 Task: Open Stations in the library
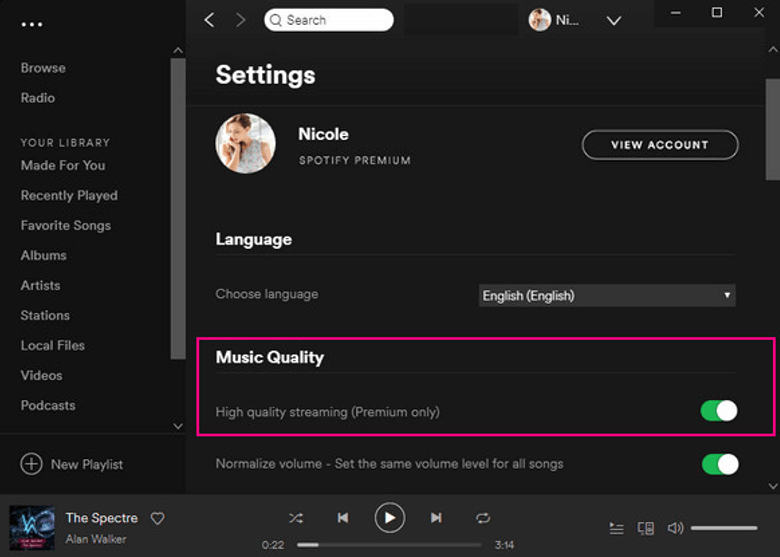(x=45, y=315)
